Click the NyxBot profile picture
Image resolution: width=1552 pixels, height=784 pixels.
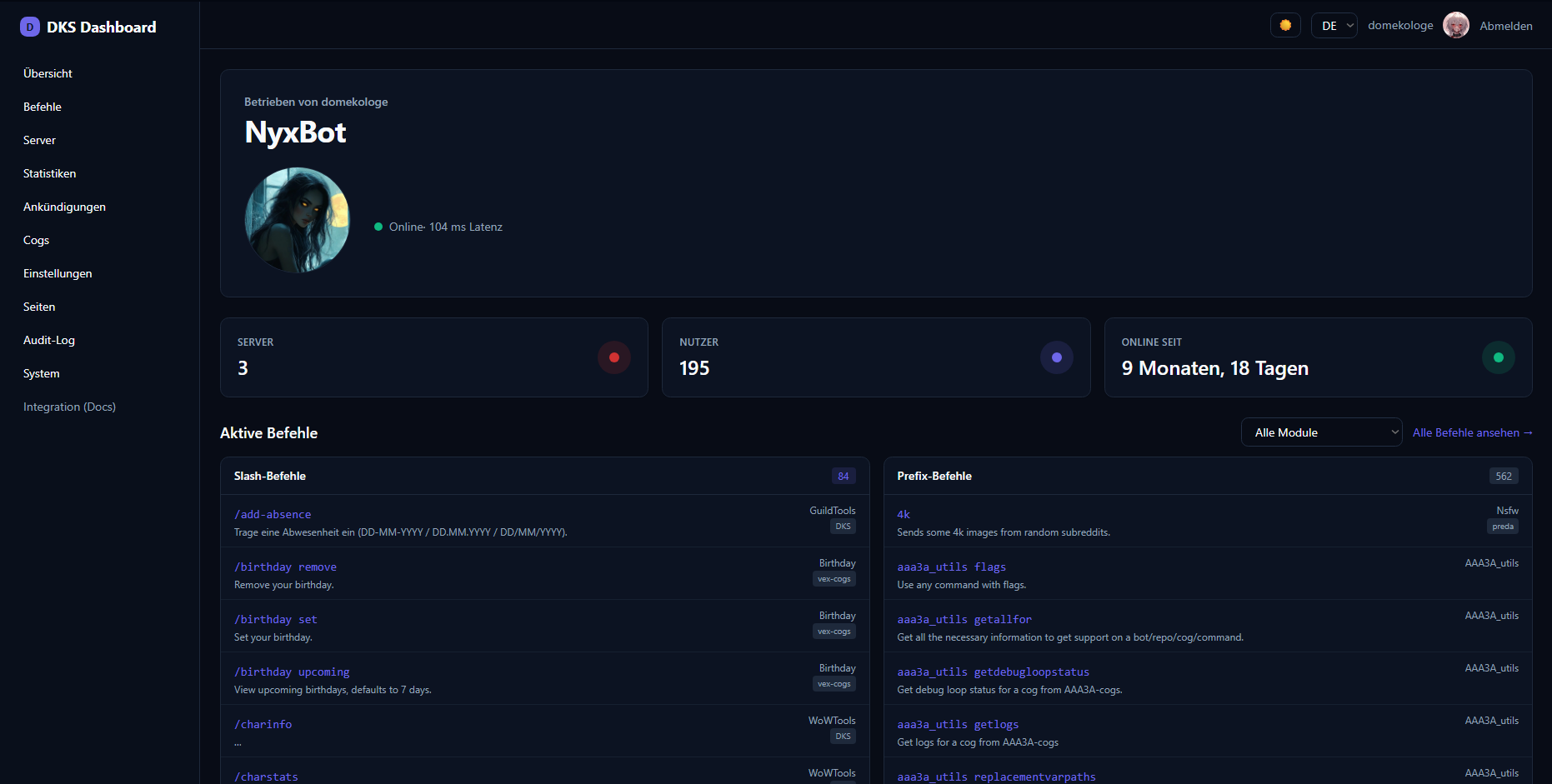298,220
